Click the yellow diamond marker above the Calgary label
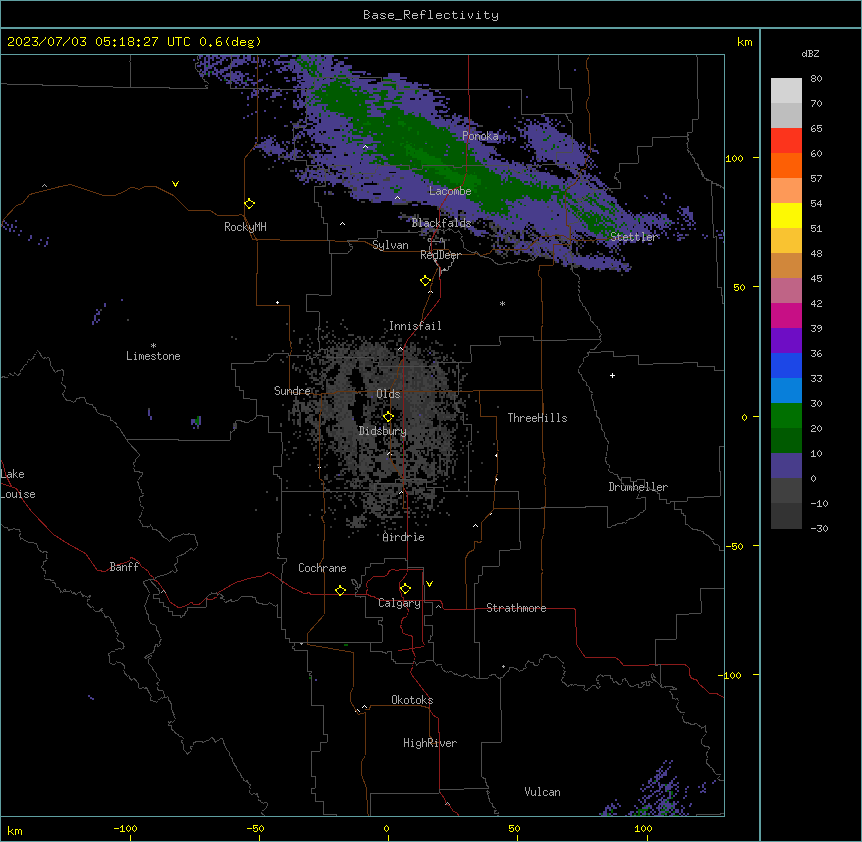The width and height of the screenshot is (862, 842). click(405, 589)
